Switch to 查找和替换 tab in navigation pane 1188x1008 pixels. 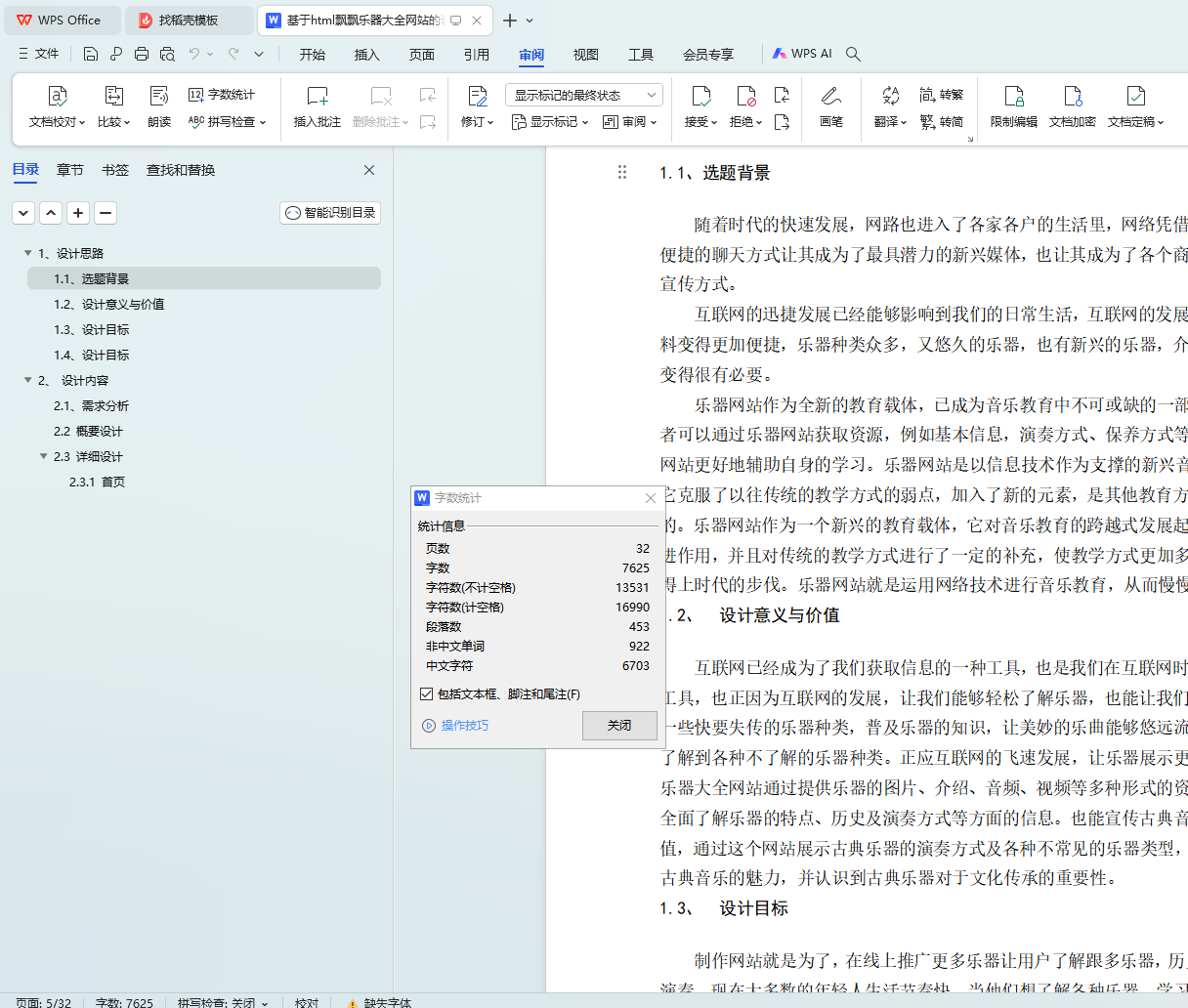(x=181, y=170)
